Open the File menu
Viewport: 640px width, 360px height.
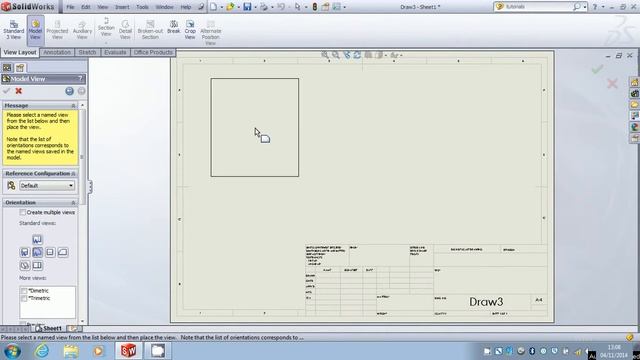[70, 7]
